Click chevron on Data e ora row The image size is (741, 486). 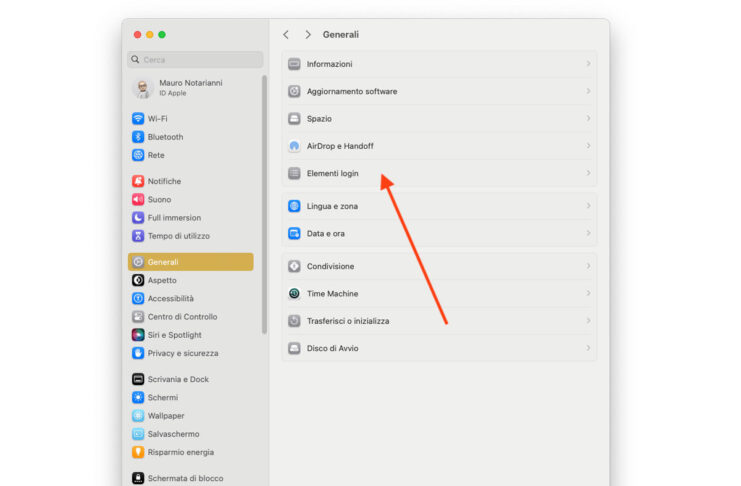(588, 233)
